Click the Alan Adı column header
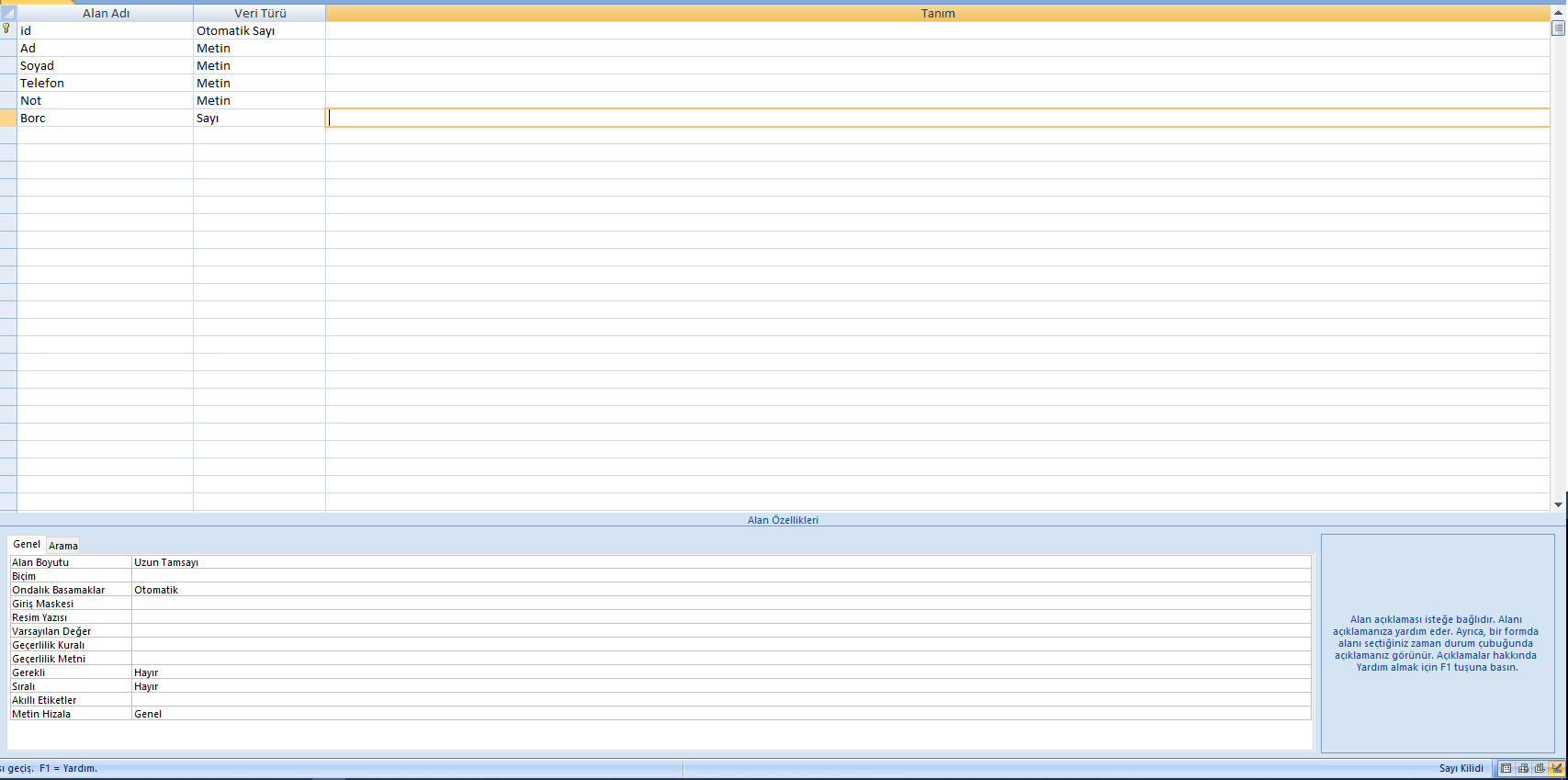This screenshot has width=1568, height=780. [x=106, y=13]
